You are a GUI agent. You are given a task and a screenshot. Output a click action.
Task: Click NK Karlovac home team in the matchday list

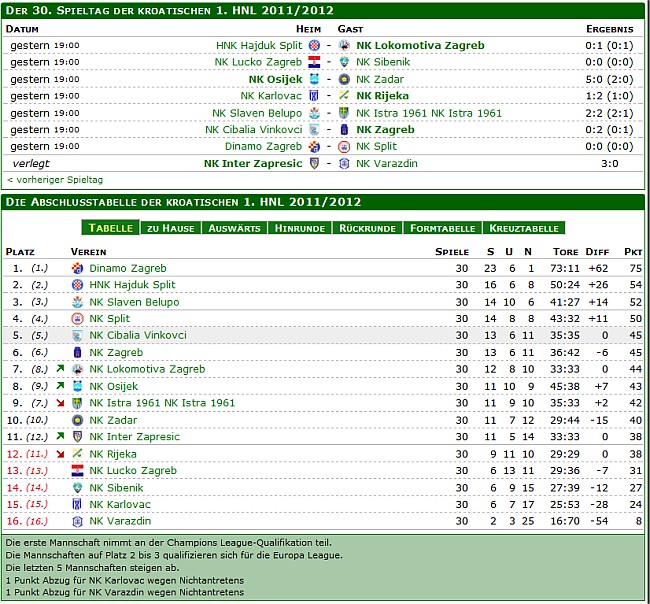pos(271,96)
